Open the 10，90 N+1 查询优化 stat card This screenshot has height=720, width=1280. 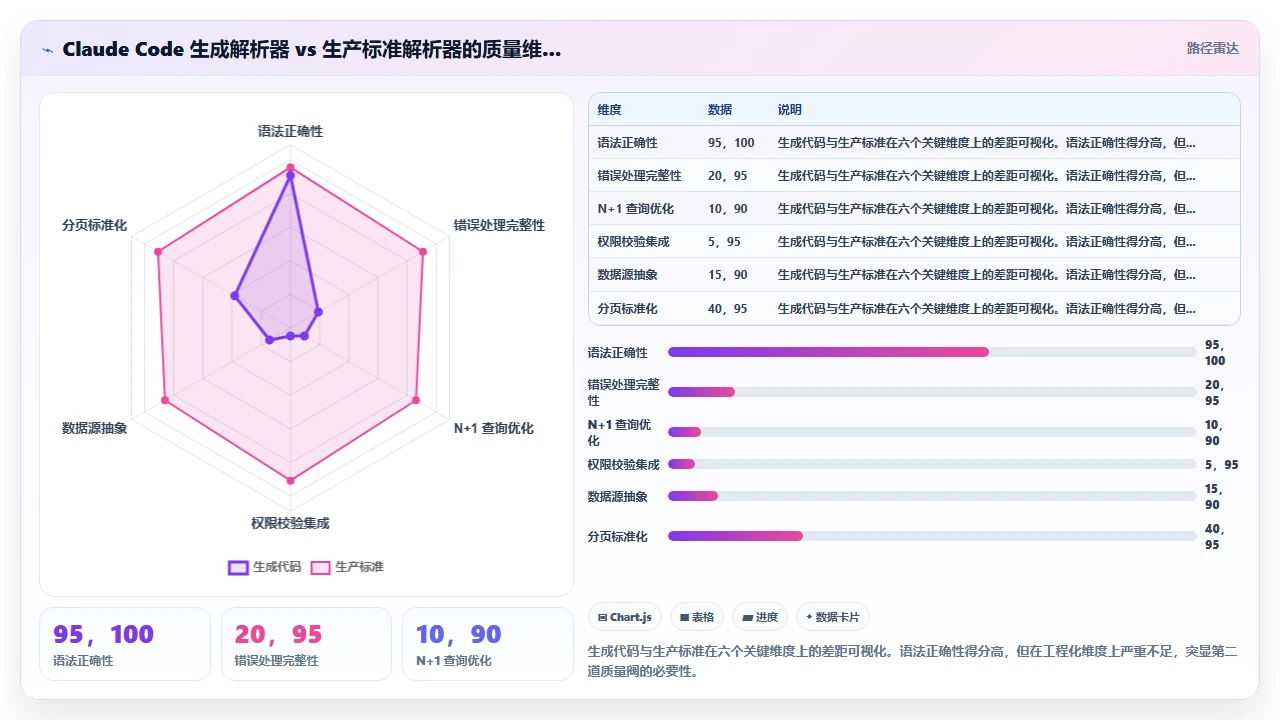coord(488,644)
